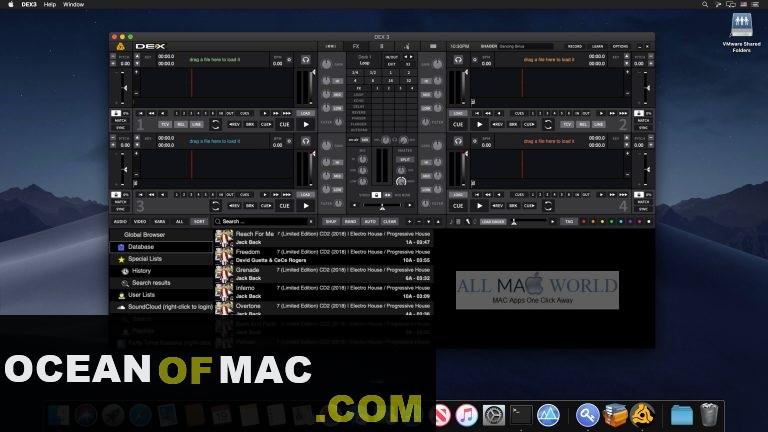768x432 pixels.
Task: Toggle headphone cue on deck 4
Action: pyautogui.click(x=458, y=141)
